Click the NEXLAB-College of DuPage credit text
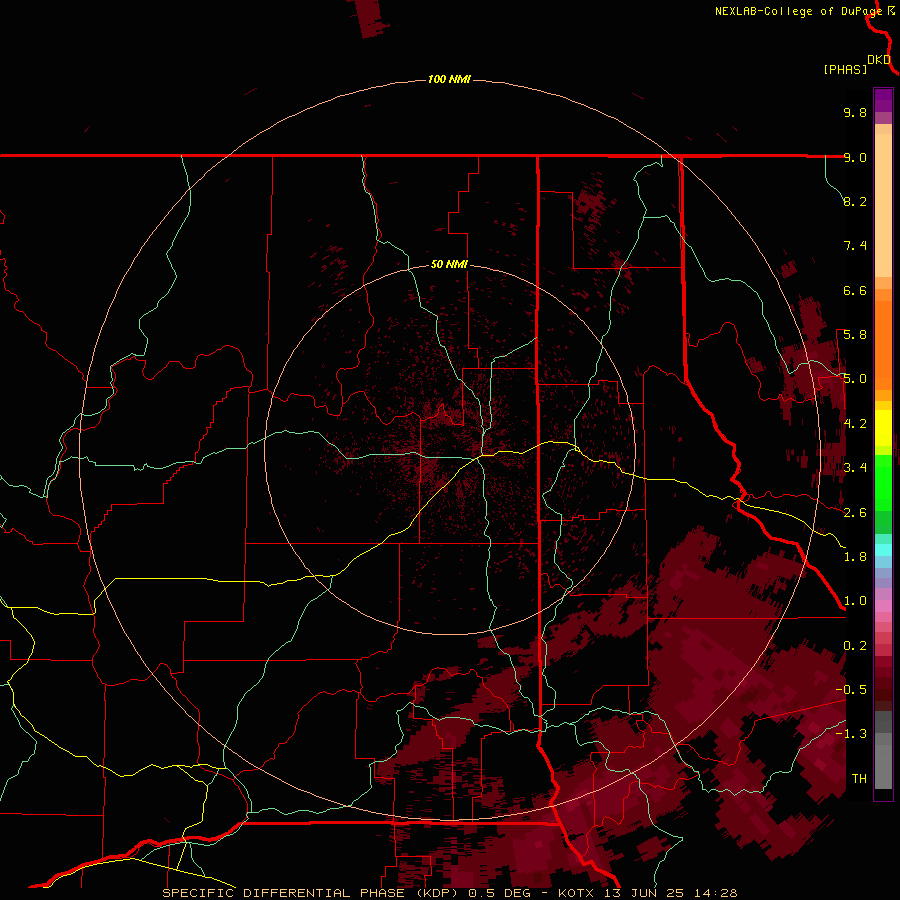The image size is (900, 900). 798,11
